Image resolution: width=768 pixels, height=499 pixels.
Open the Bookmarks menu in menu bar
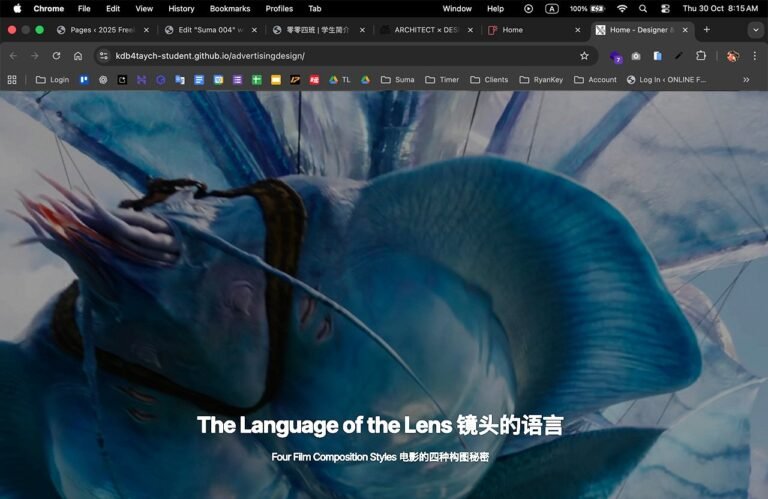[230, 8]
